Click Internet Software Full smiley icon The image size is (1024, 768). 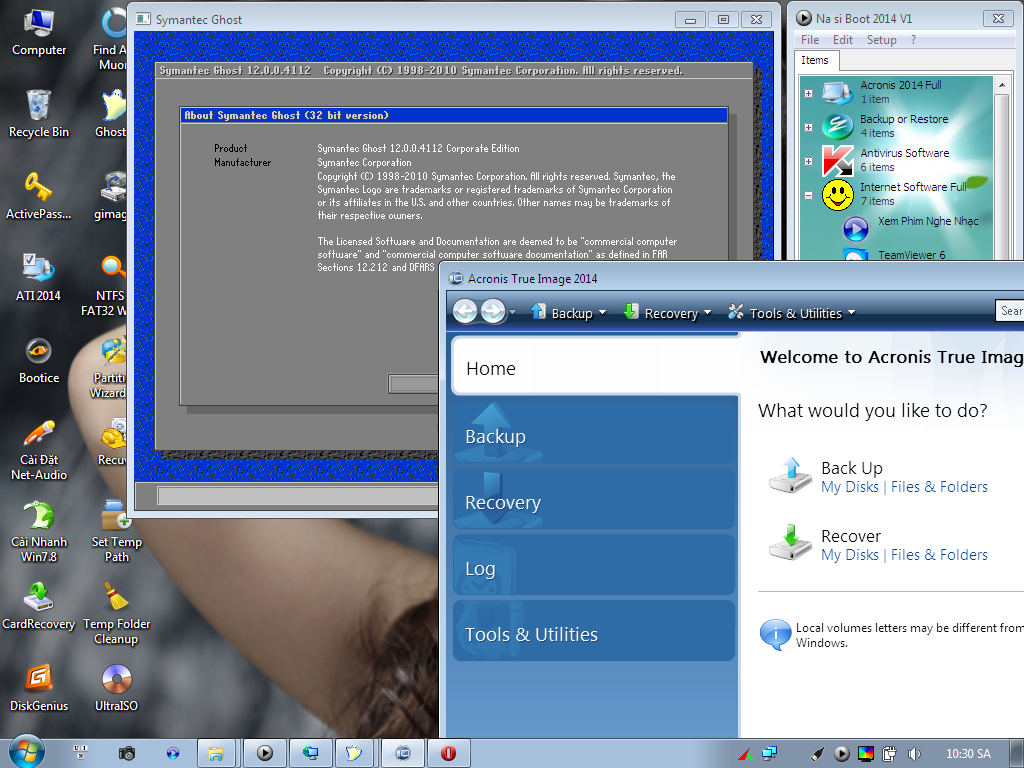click(837, 195)
